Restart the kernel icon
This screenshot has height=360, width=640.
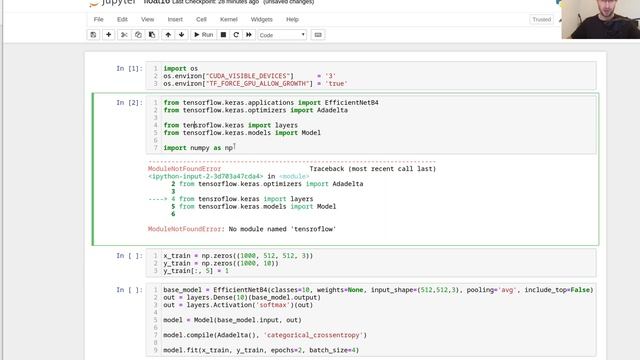tap(236, 35)
